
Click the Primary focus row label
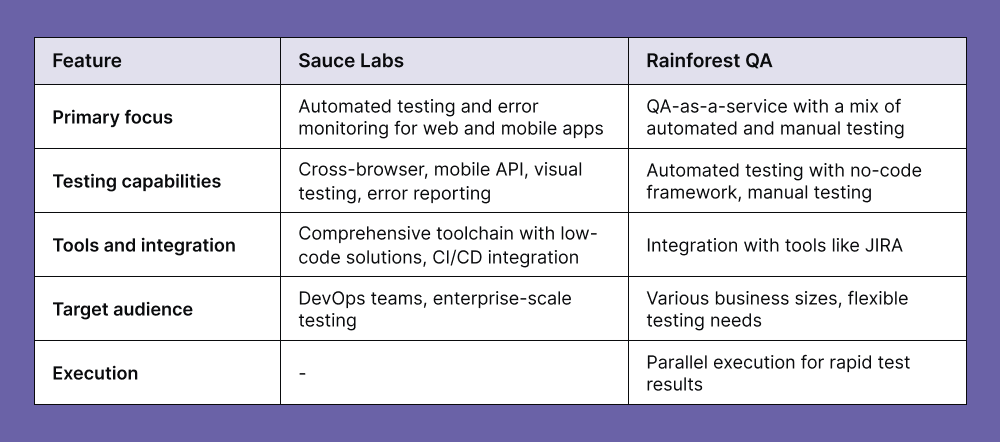[x=112, y=117]
